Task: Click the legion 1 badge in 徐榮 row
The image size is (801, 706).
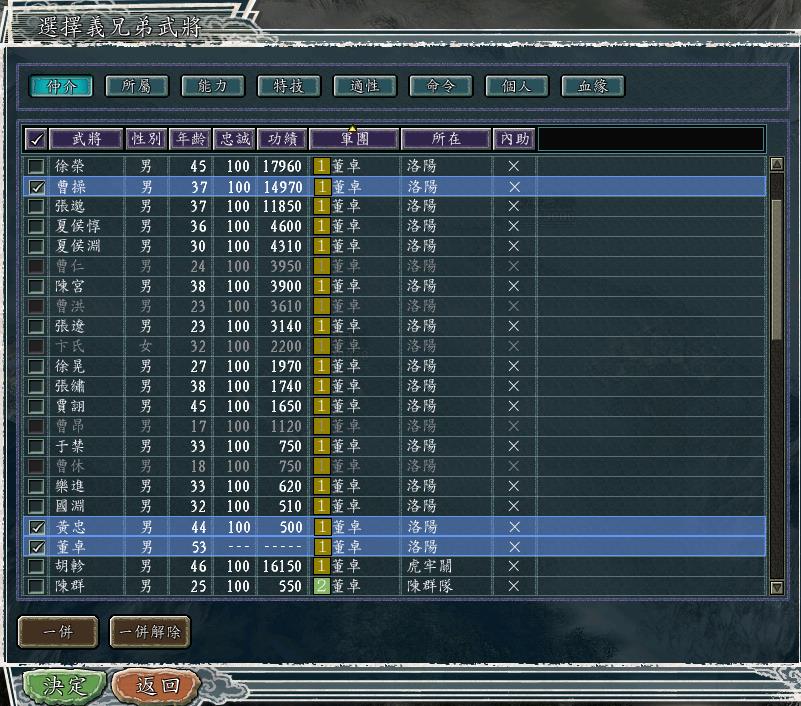Action: coord(321,166)
